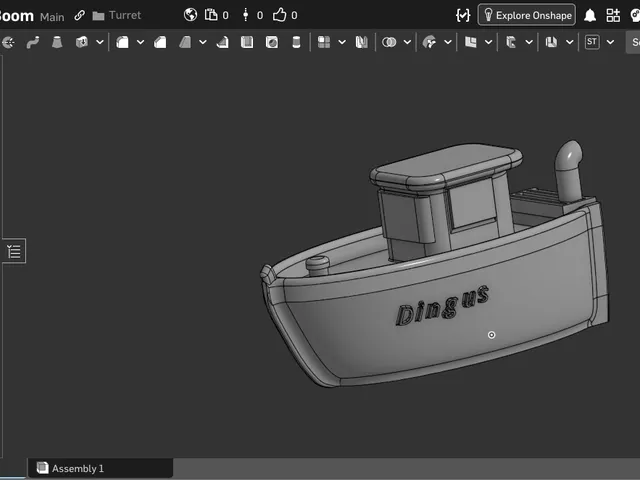
Task: Click the icon left of the ST icon
Action: [551, 42]
